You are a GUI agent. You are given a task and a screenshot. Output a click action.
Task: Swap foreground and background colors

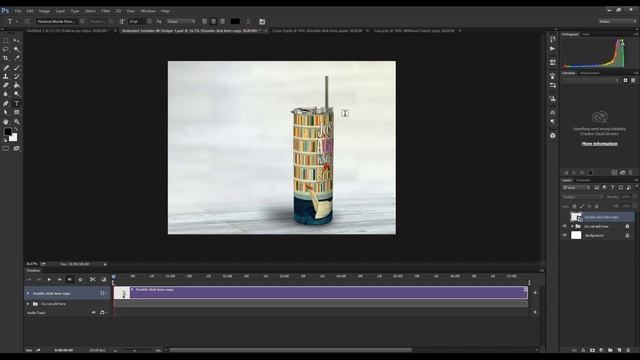(x=16, y=129)
